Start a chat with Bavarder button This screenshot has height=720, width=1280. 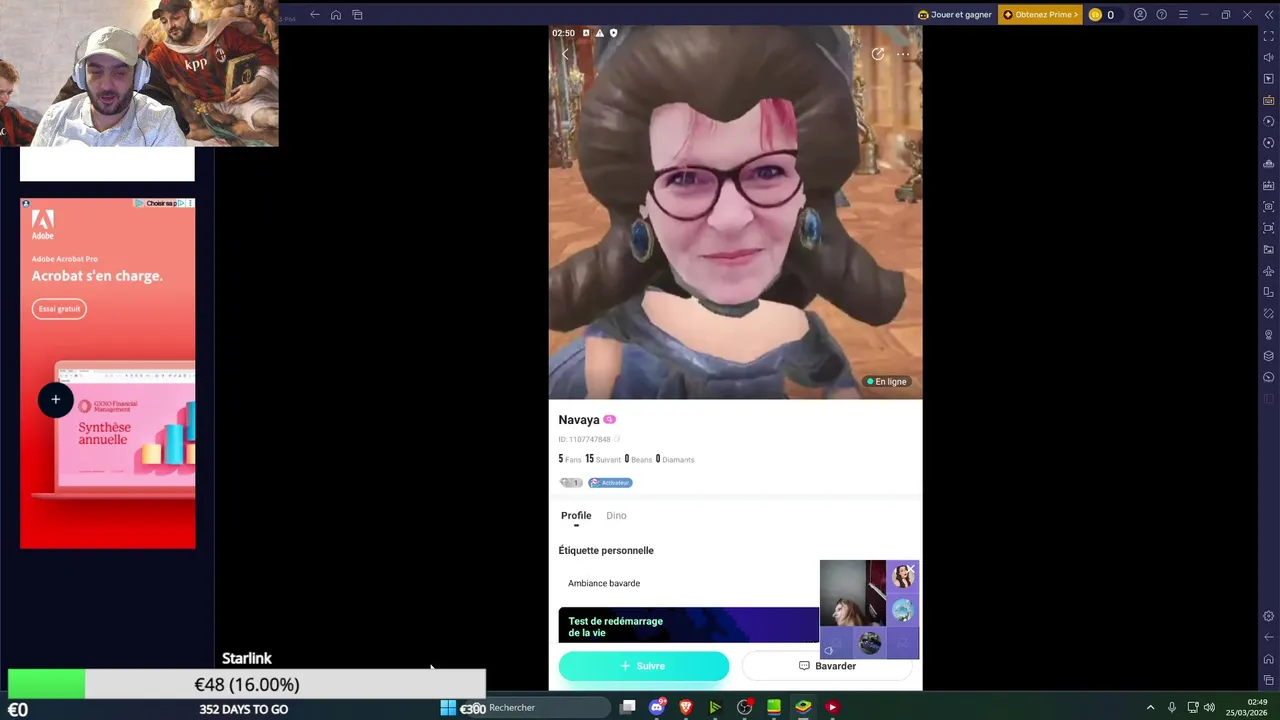pos(827,666)
